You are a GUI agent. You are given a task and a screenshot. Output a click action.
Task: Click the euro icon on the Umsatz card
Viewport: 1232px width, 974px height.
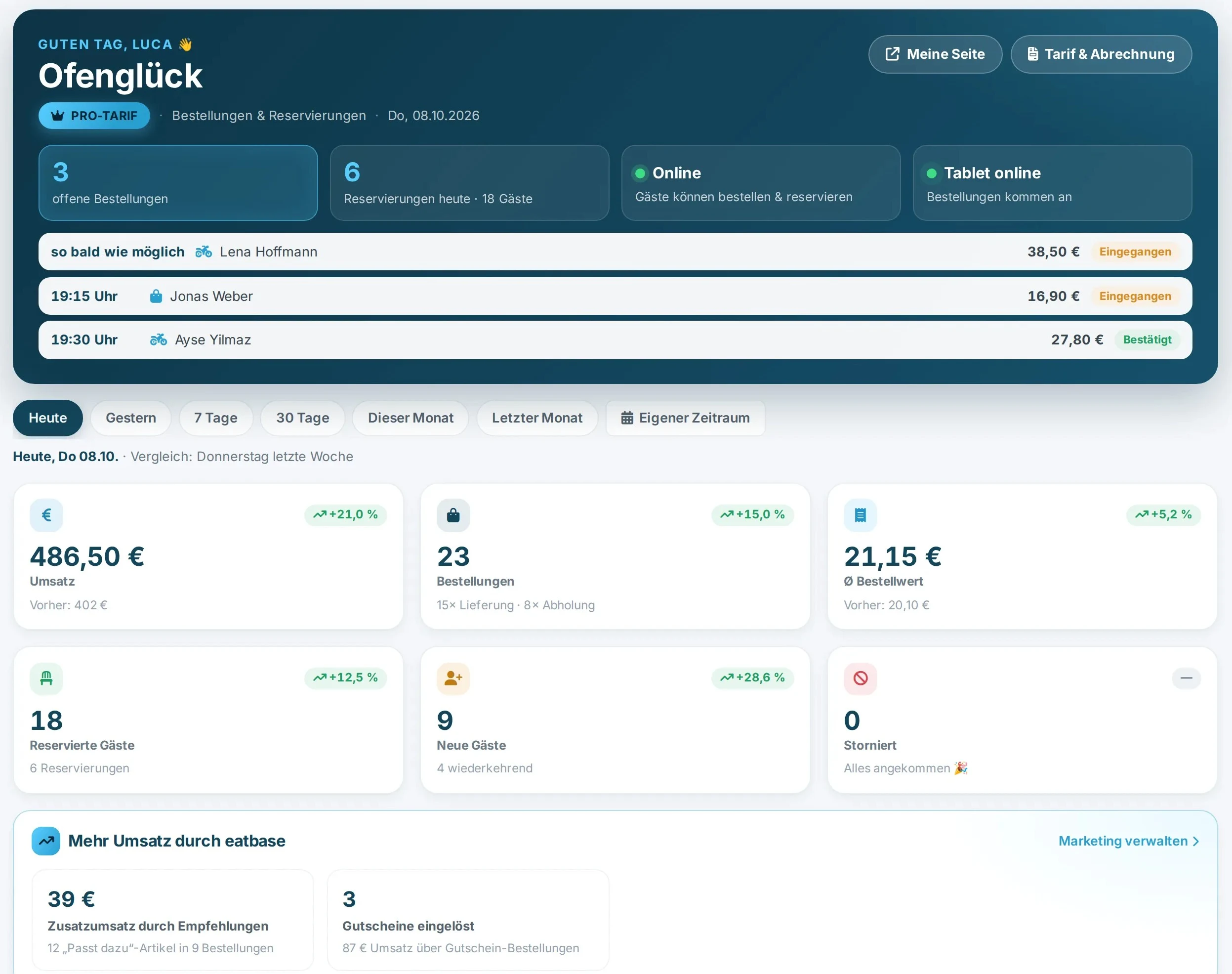click(x=46, y=515)
